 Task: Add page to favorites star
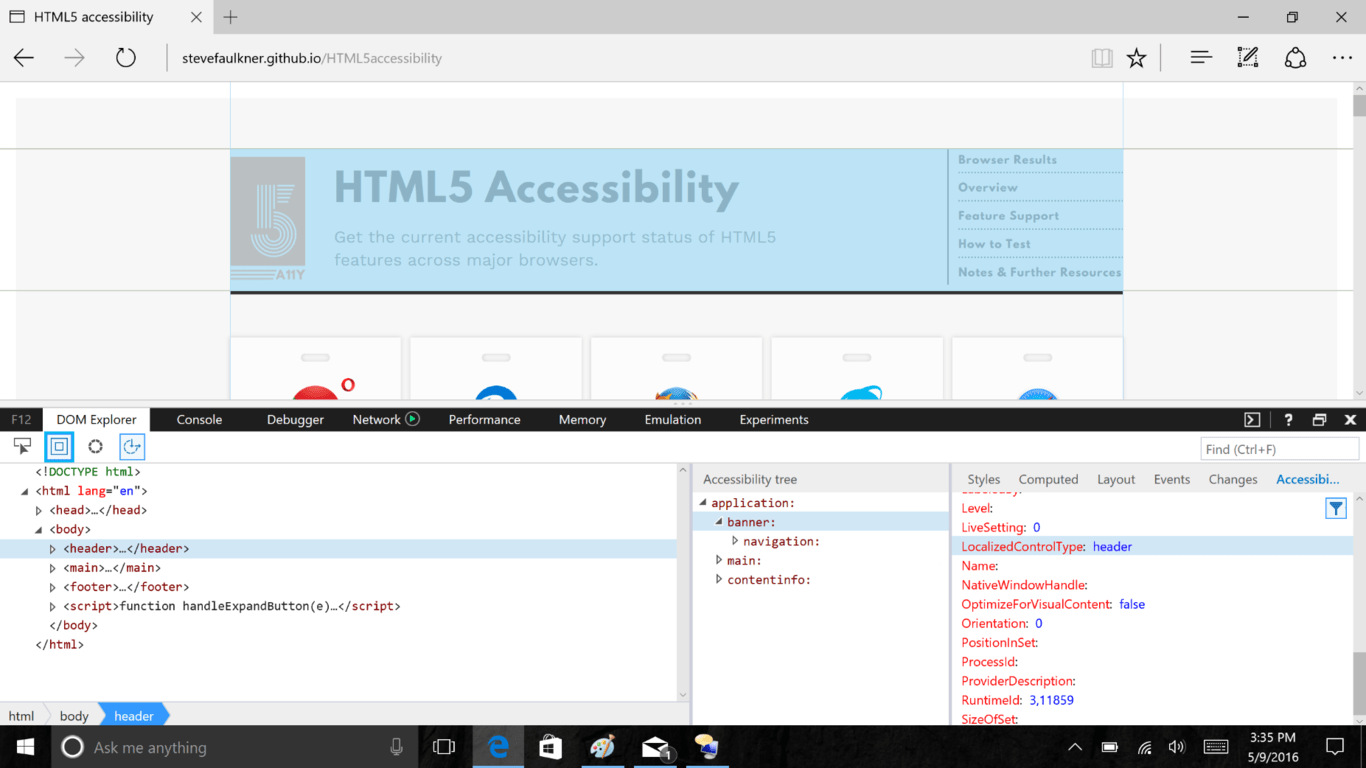coord(1136,58)
